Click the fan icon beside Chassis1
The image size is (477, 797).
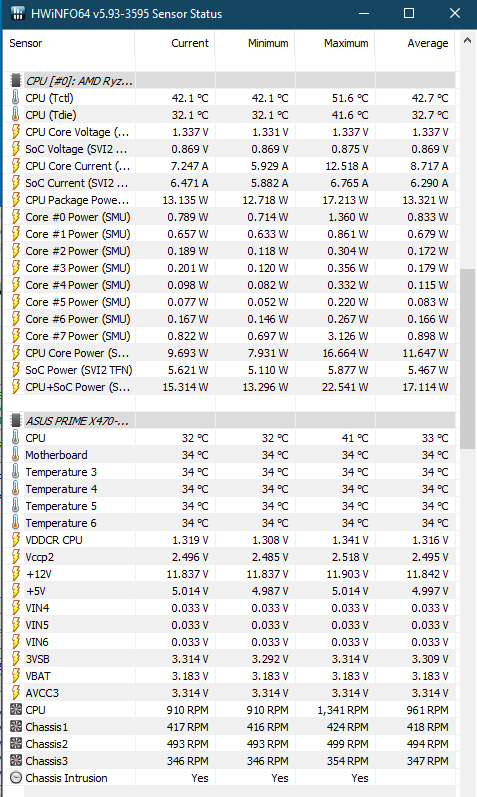[16, 726]
